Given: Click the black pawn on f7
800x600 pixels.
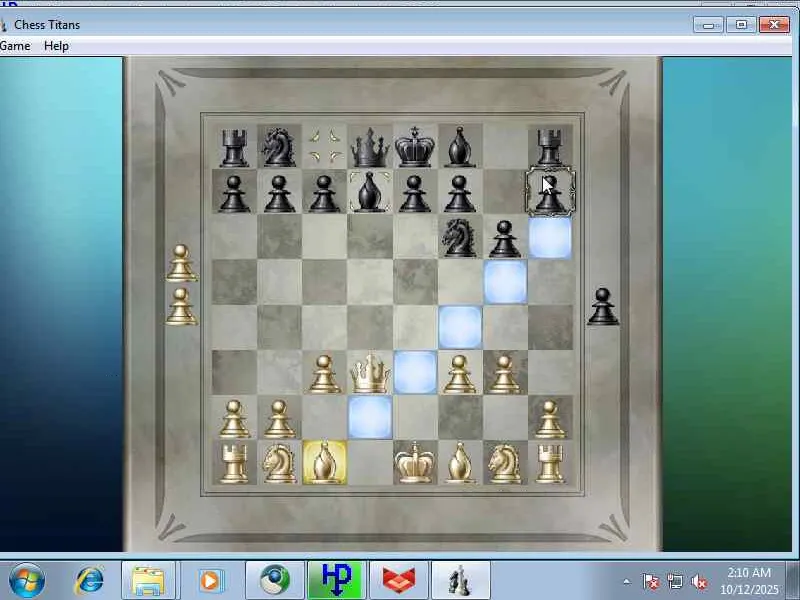Looking at the screenshot, I should click(460, 194).
